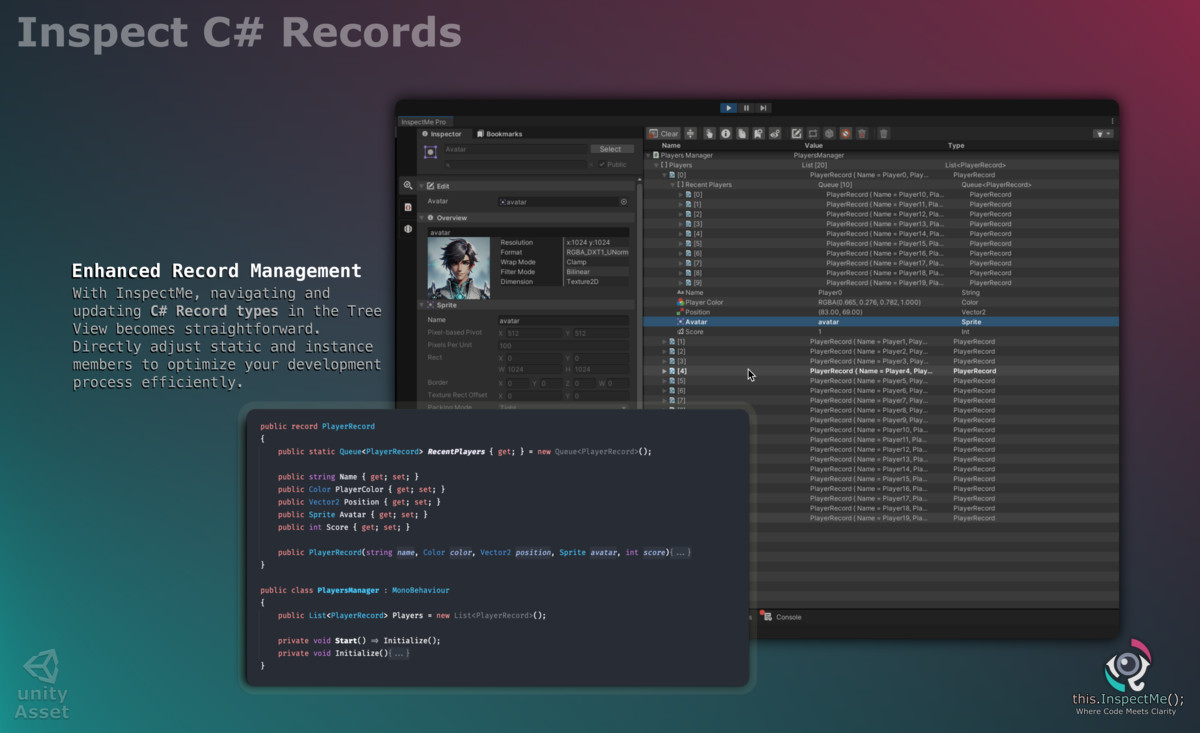Click the Bilinear filter mode value
Viewport: 1200px width, 733px height.
click(598, 272)
